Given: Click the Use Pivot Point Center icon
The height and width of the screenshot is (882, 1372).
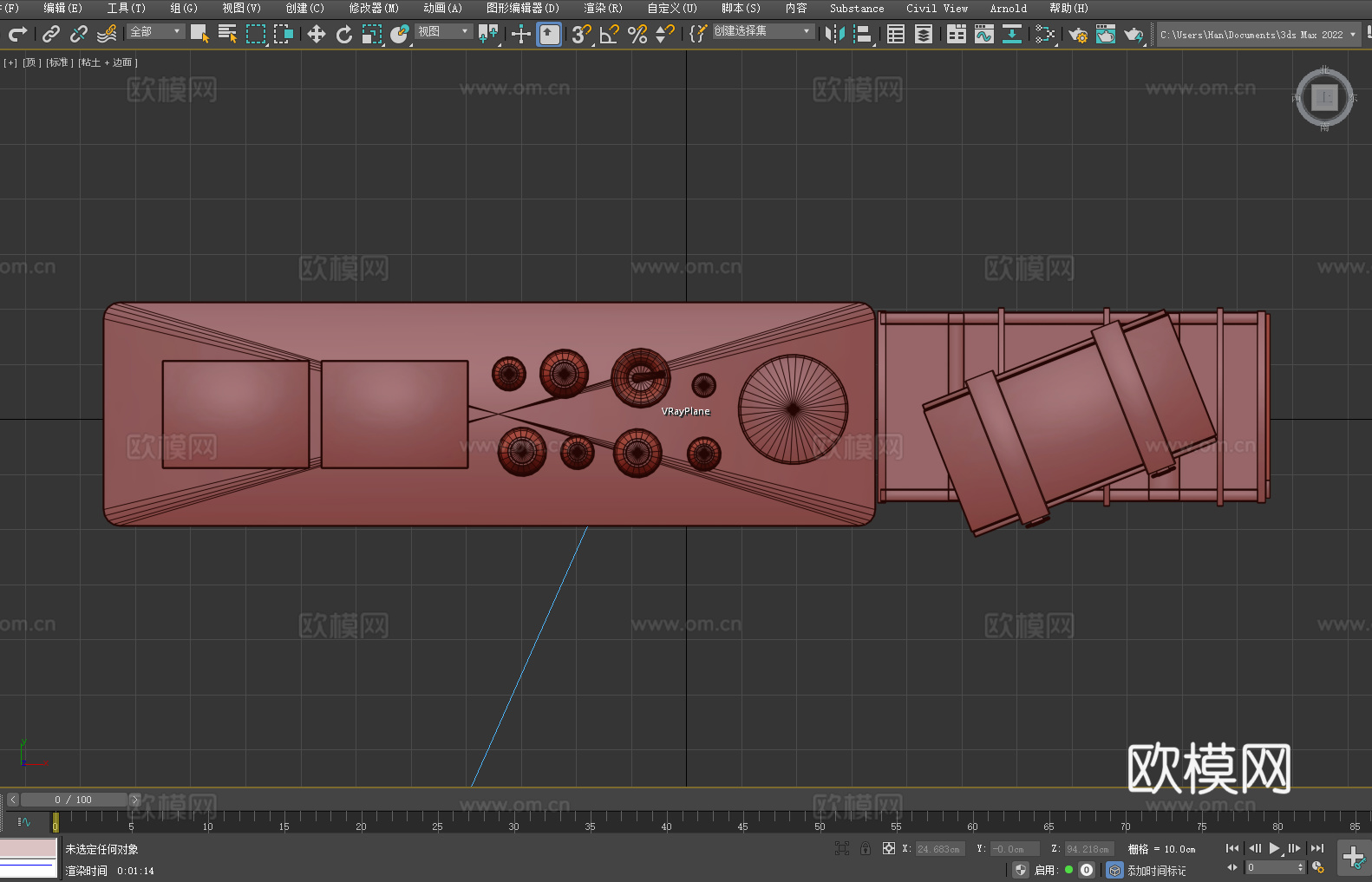Looking at the screenshot, I should [x=488, y=34].
